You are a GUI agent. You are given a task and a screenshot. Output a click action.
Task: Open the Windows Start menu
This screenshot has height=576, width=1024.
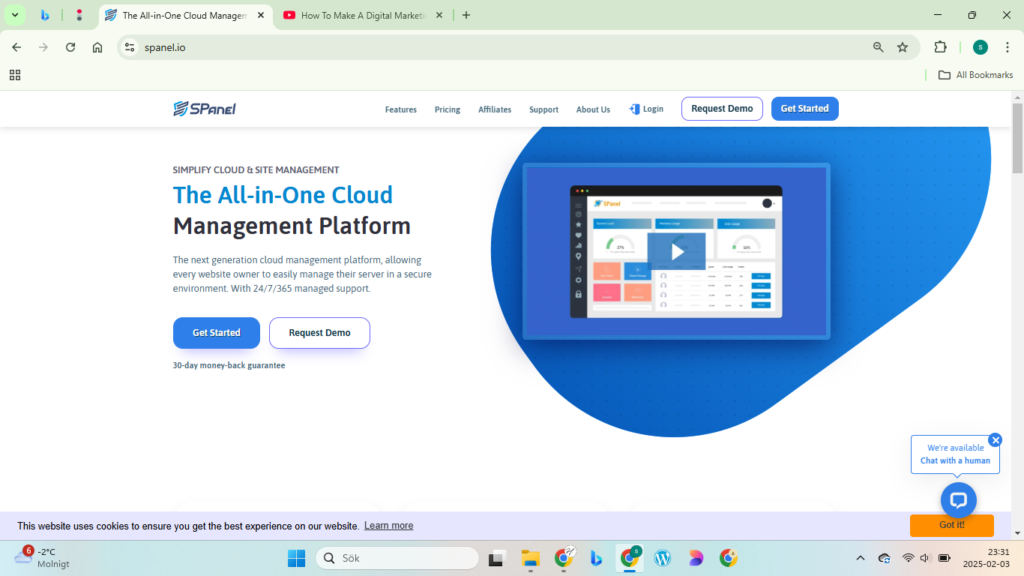pos(296,558)
